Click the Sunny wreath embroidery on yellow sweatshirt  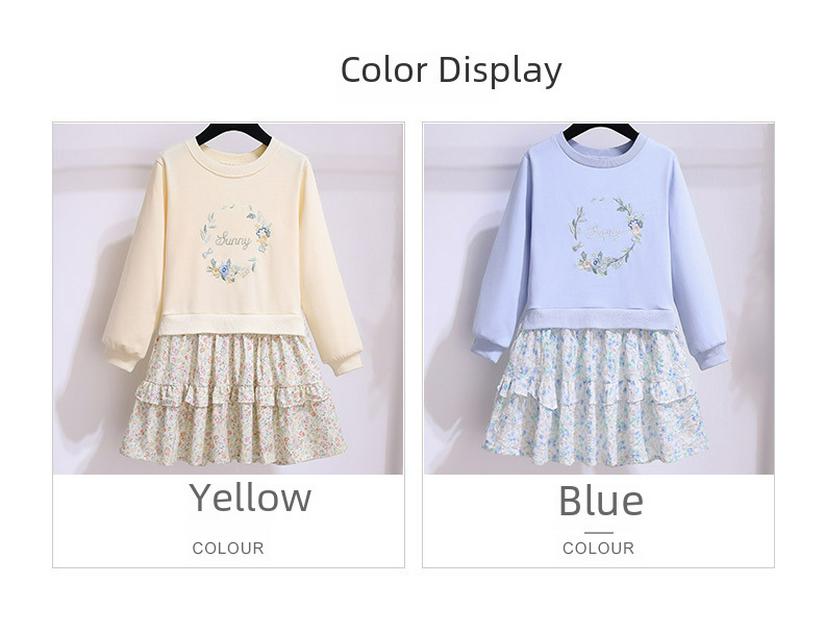tap(236, 243)
